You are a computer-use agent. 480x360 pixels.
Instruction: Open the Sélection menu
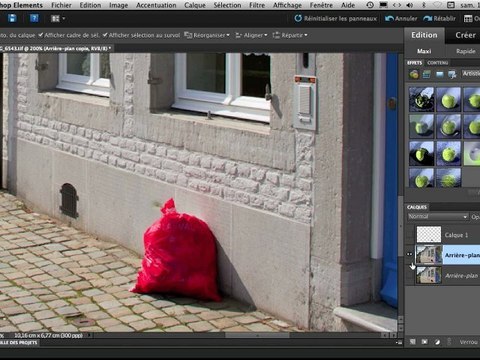[x=227, y=5]
